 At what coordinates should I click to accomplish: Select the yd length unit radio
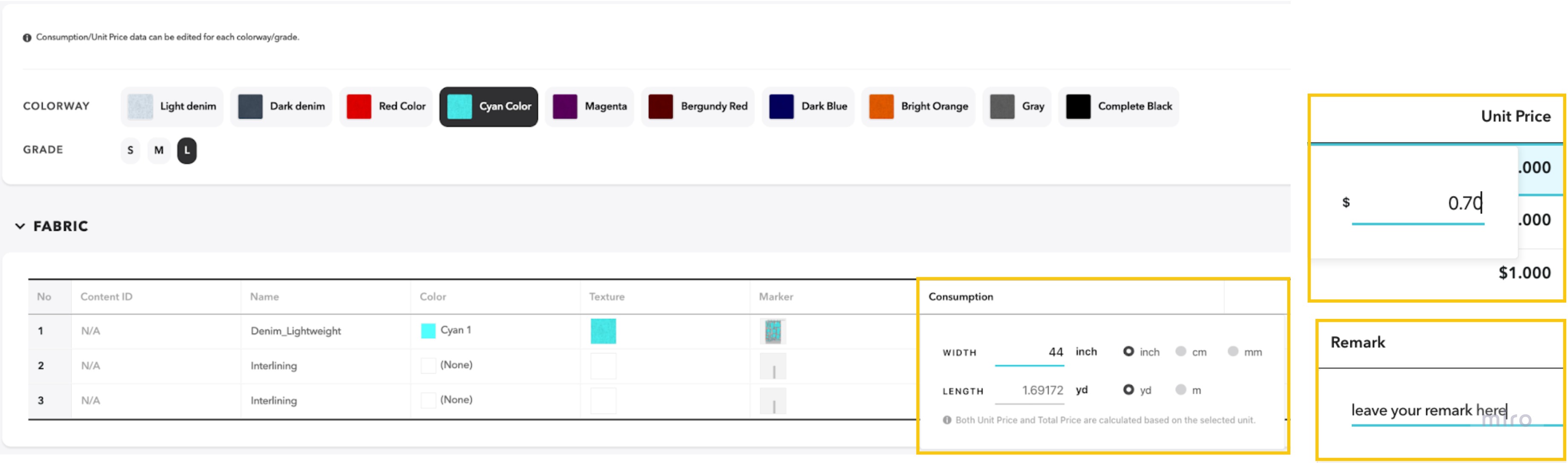1128,390
